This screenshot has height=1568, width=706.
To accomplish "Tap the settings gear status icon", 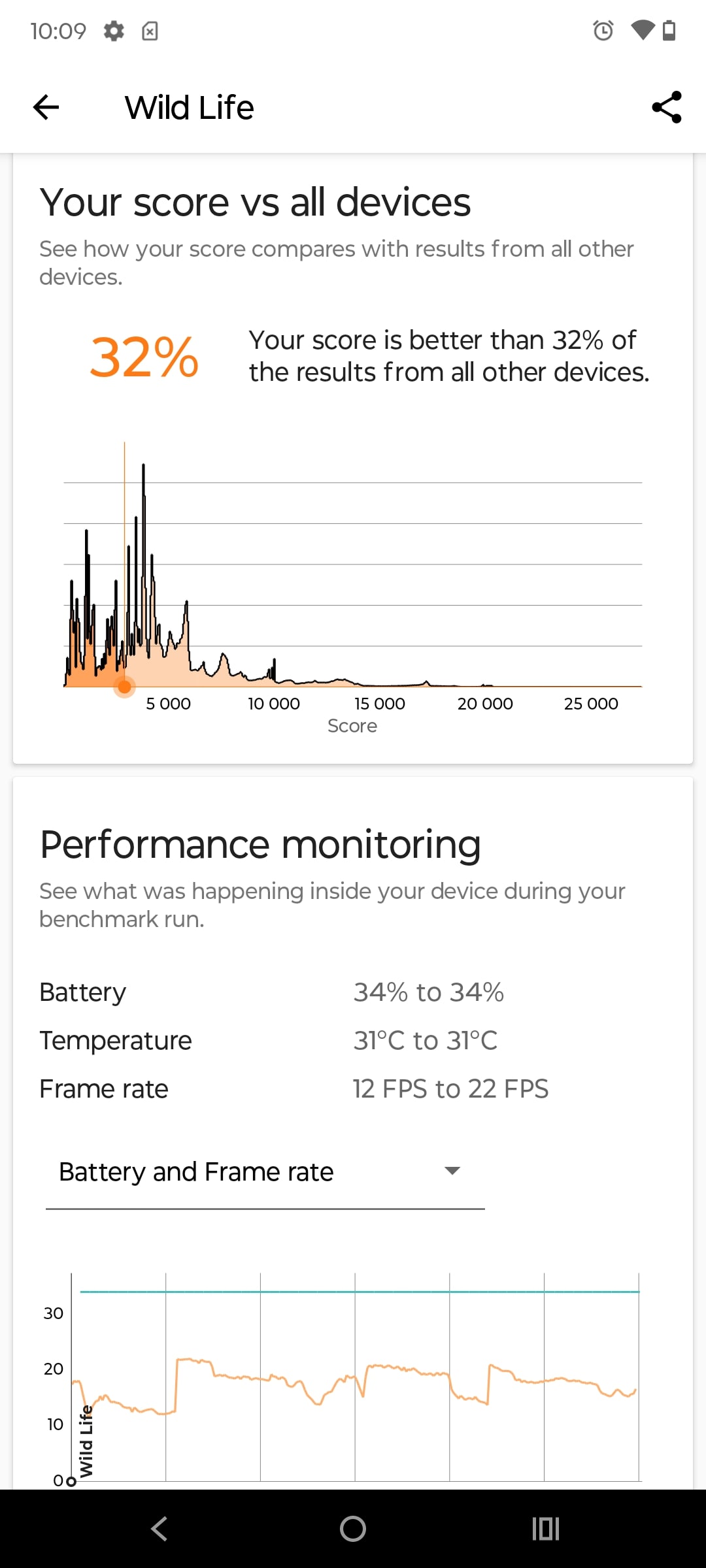I will 114,31.
